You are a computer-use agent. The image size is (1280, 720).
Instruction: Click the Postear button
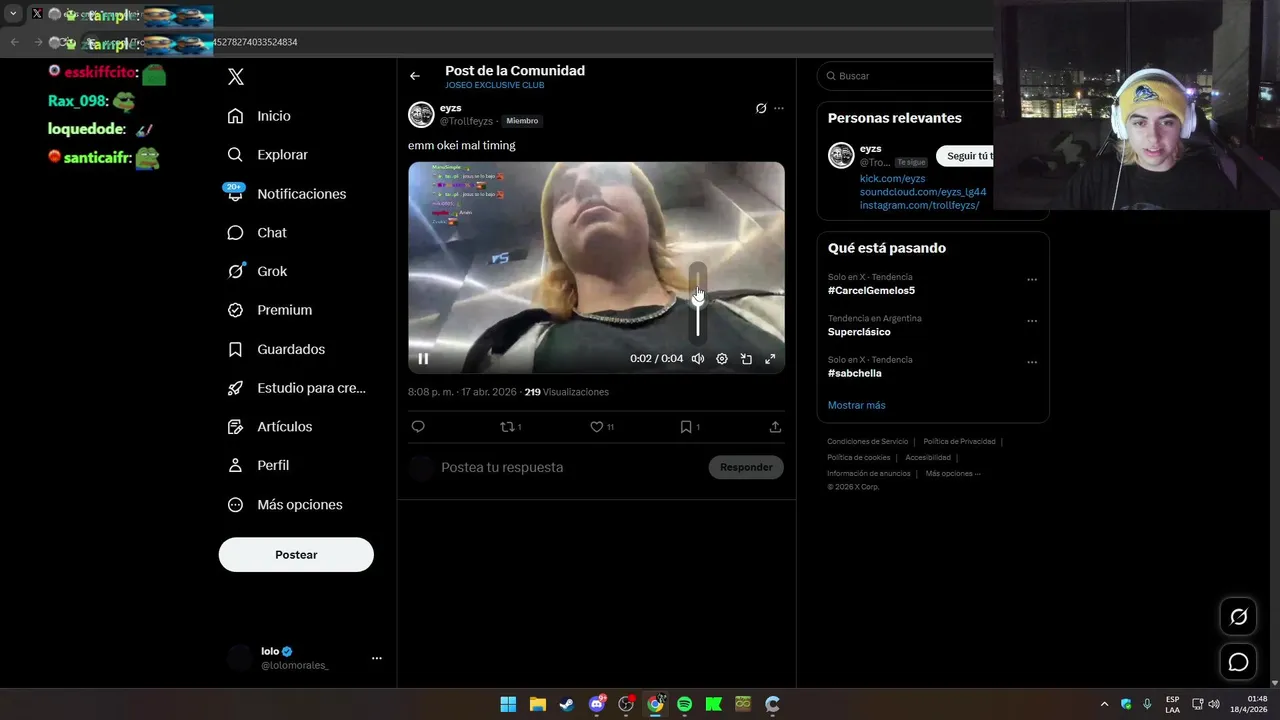(296, 555)
